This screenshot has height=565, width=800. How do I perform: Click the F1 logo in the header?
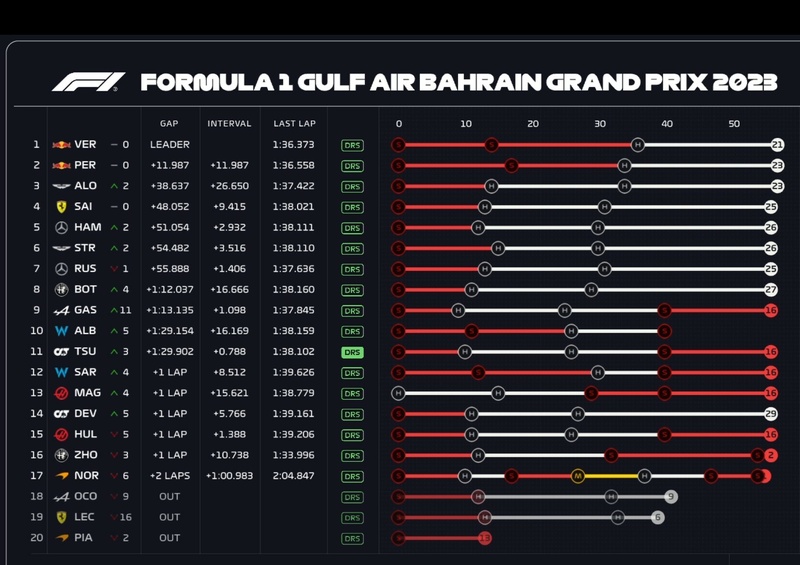click(89, 82)
